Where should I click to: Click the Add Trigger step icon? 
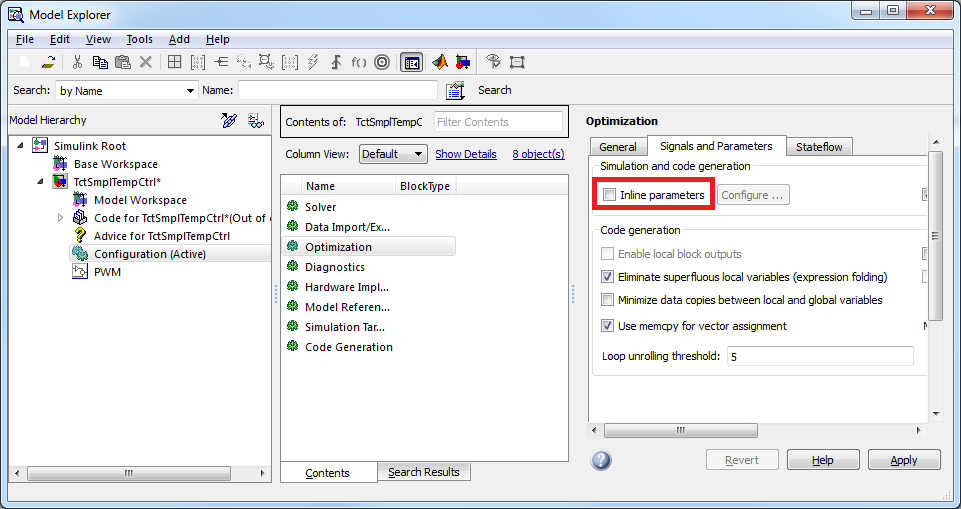(x=336, y=62)
